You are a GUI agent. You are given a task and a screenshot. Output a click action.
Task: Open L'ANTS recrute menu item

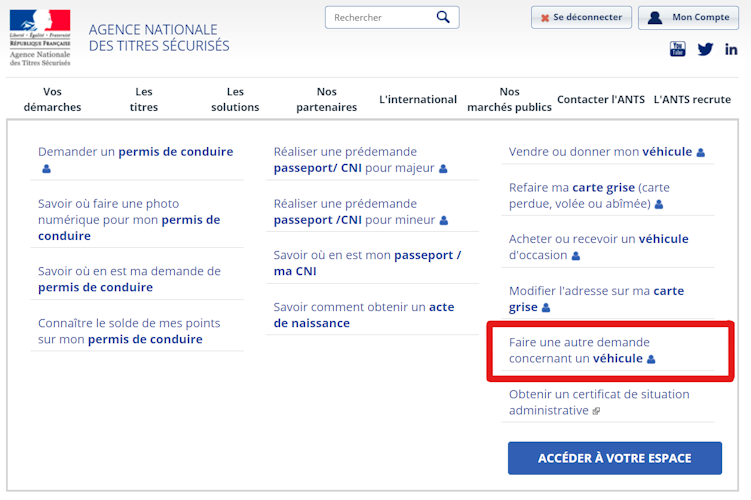(x=692, y=99)
